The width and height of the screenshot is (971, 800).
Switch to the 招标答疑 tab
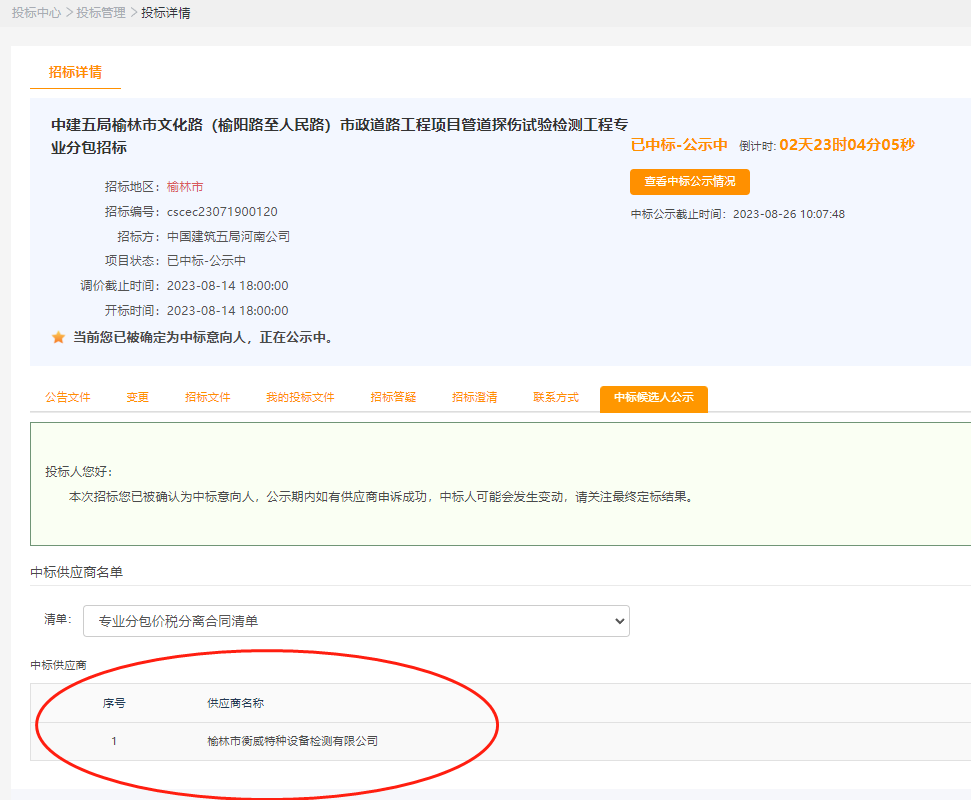click(x=393, y=398)
